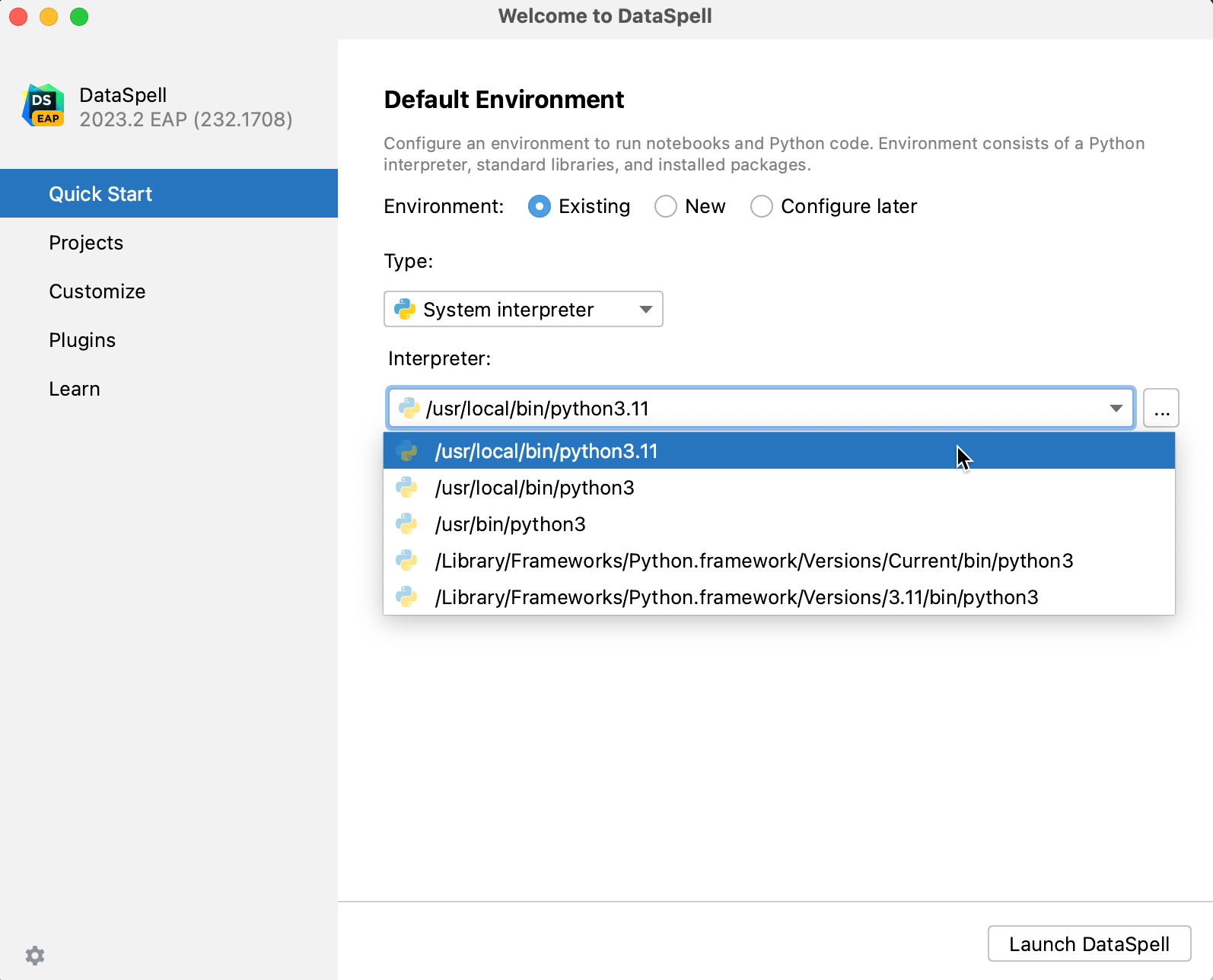Switch to the Projects tab
Image resolution: width=1213 pixels, height=980 pixels.
[169, 242]
